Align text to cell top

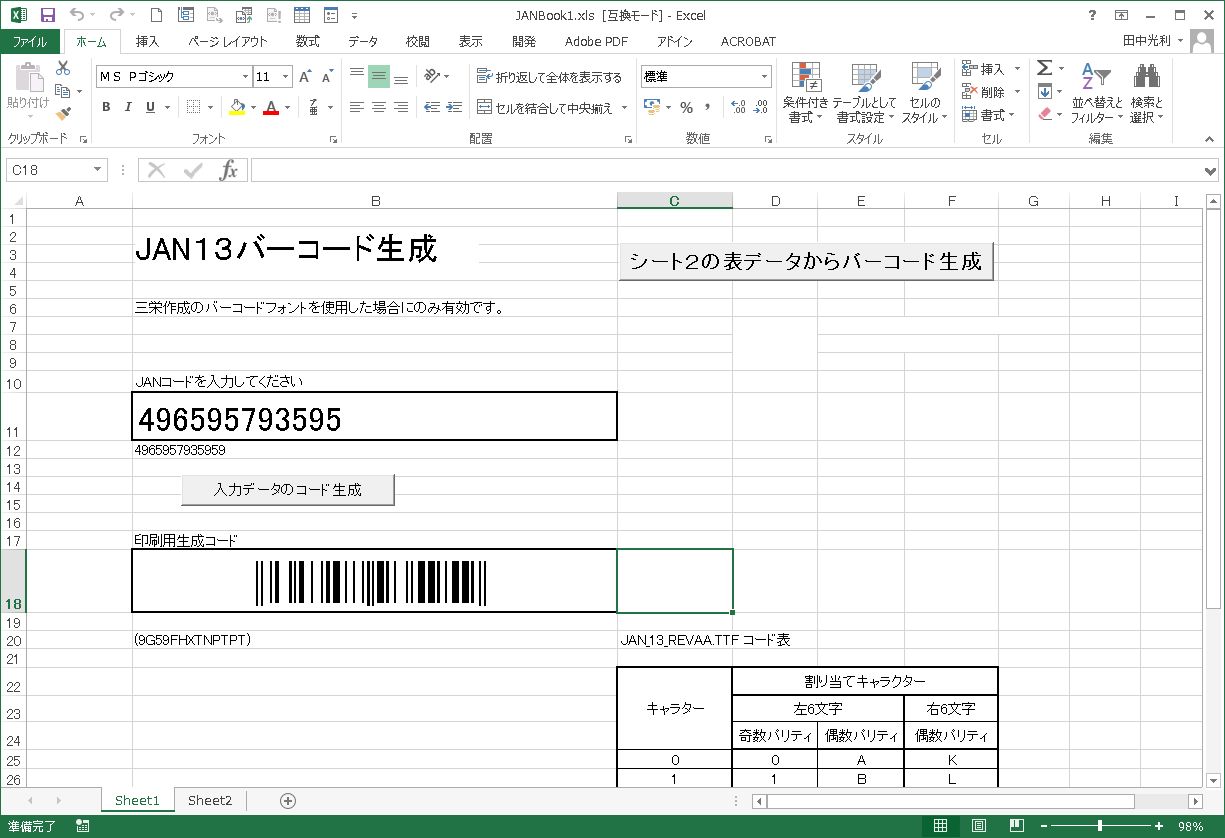click(x=357, y=76)
